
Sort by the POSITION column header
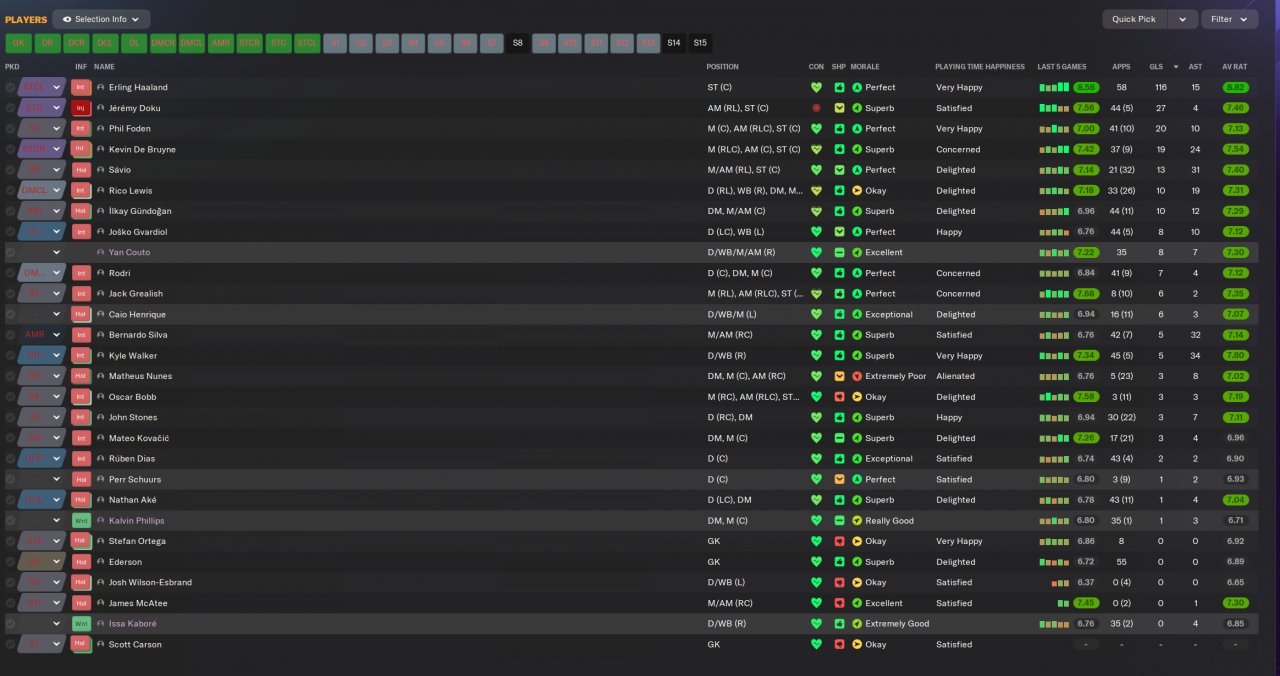pyautogui.click(x=723, y=67)
